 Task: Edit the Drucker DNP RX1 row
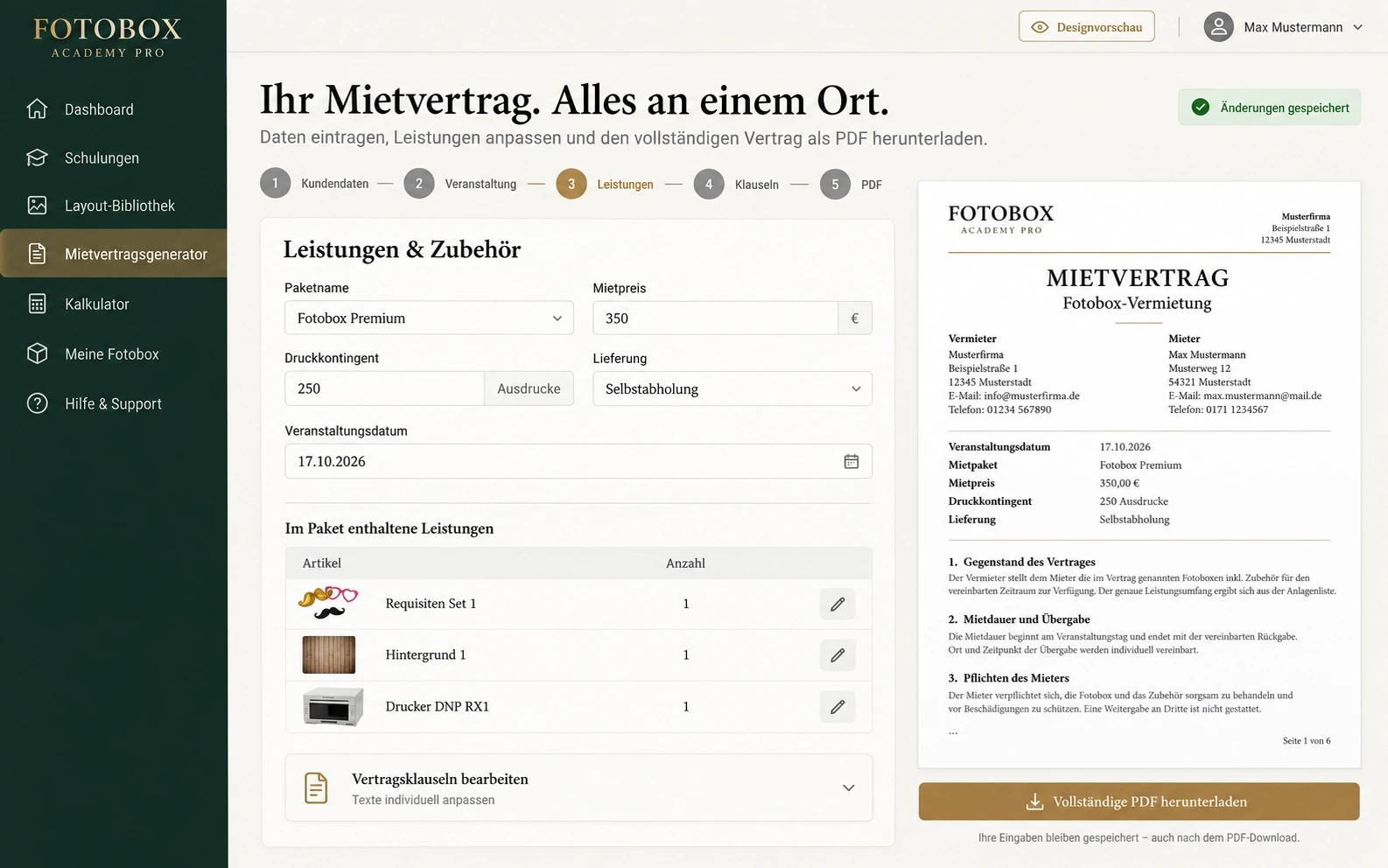[838, 707]
